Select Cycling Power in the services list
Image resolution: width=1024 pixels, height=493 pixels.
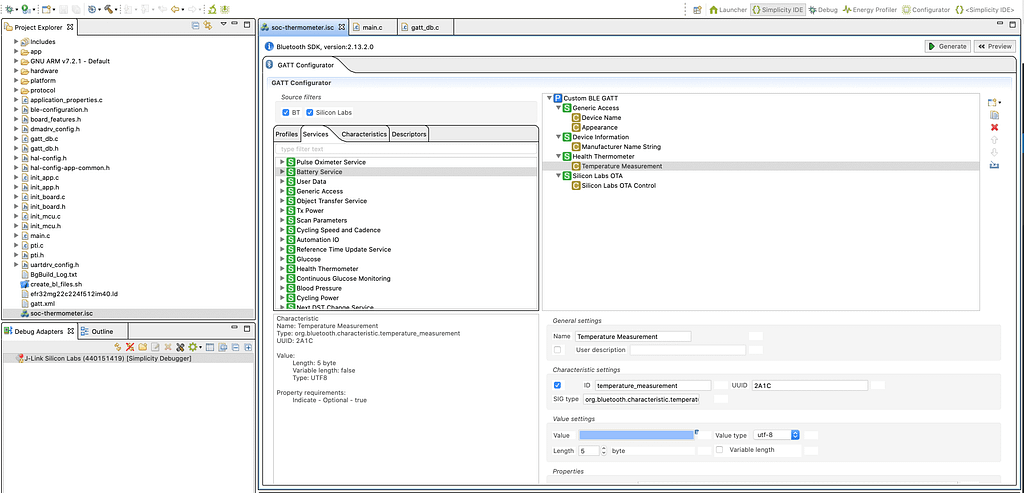[x=317, y=298]
